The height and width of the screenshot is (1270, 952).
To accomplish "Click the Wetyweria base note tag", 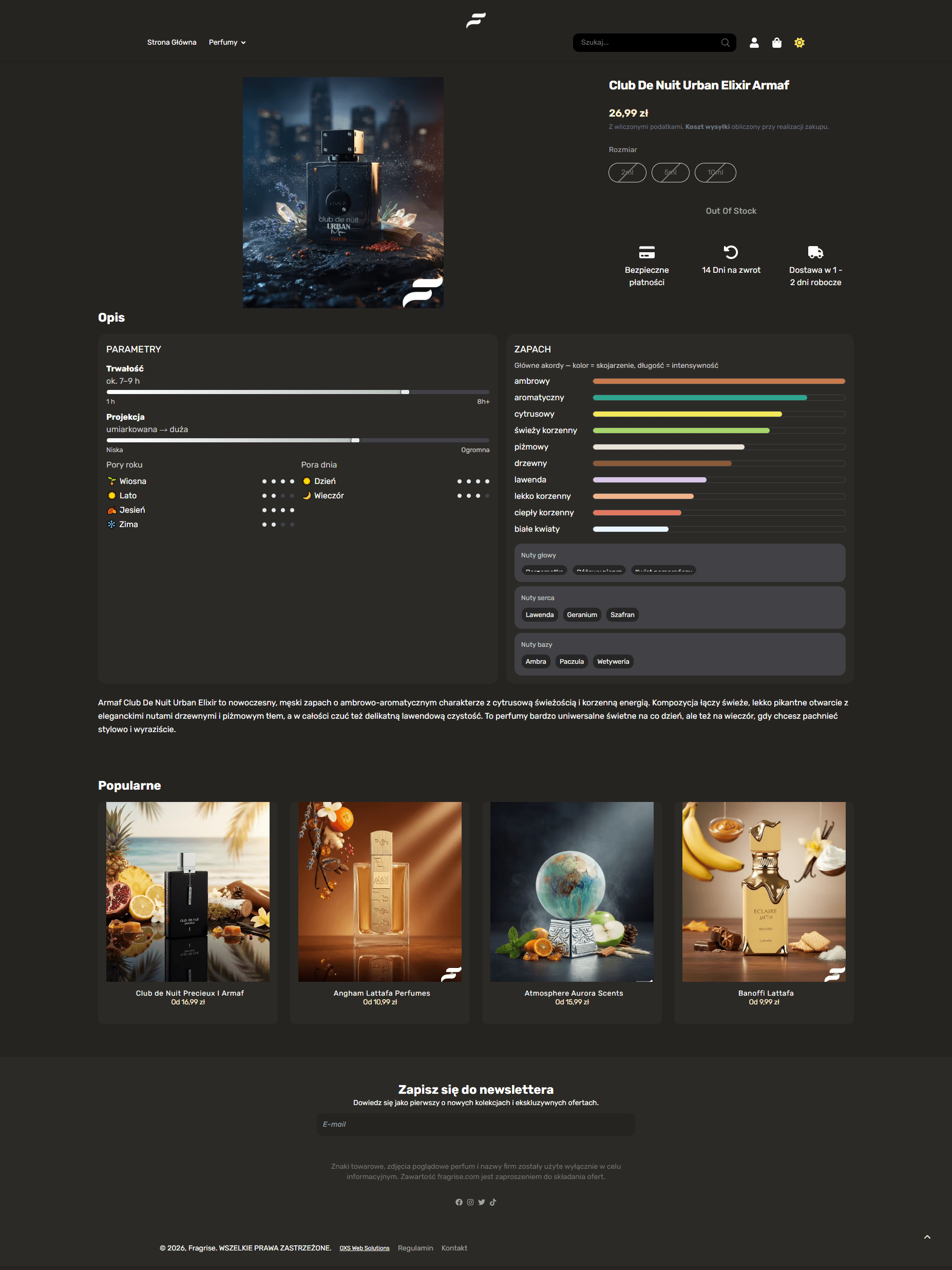I will click(x=613, y=662).
